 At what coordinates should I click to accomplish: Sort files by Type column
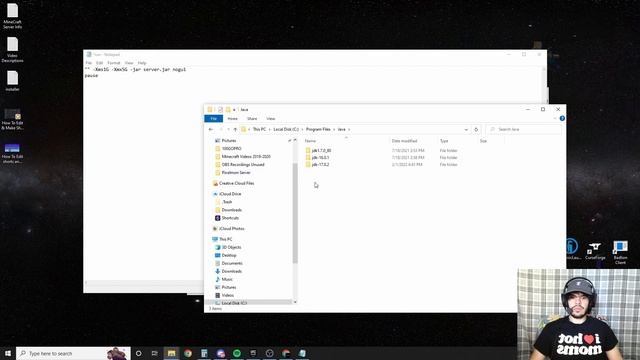pos(444,141)
